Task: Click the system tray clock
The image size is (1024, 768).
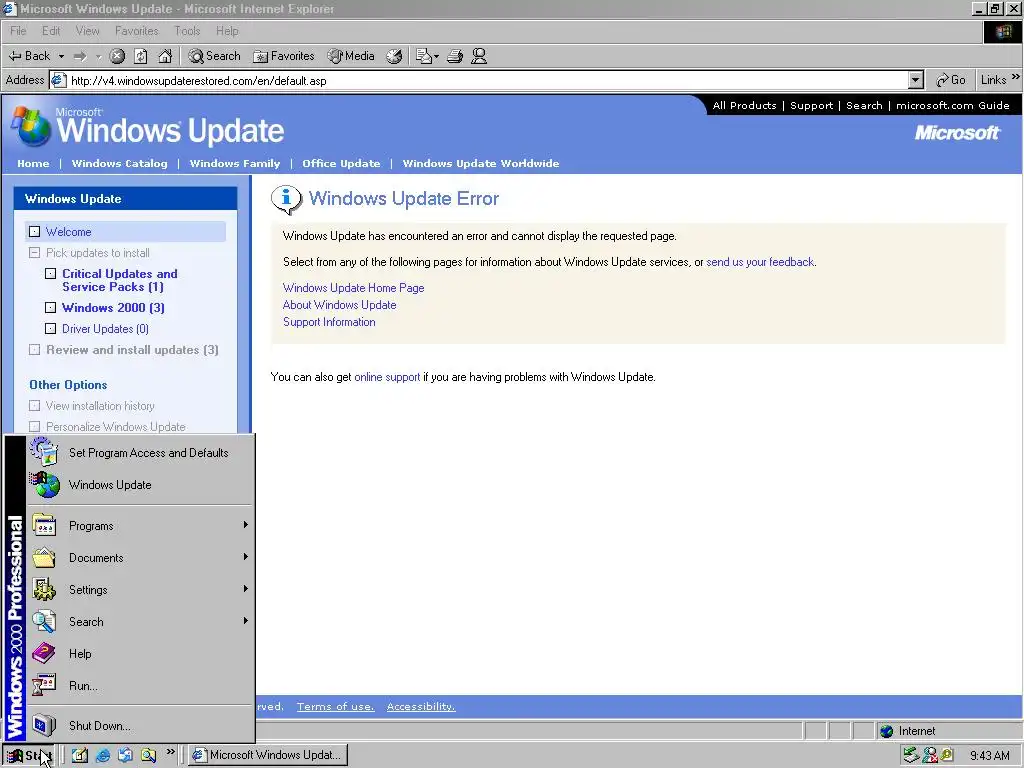Action: pyautogui.click(x=989, y=756)
